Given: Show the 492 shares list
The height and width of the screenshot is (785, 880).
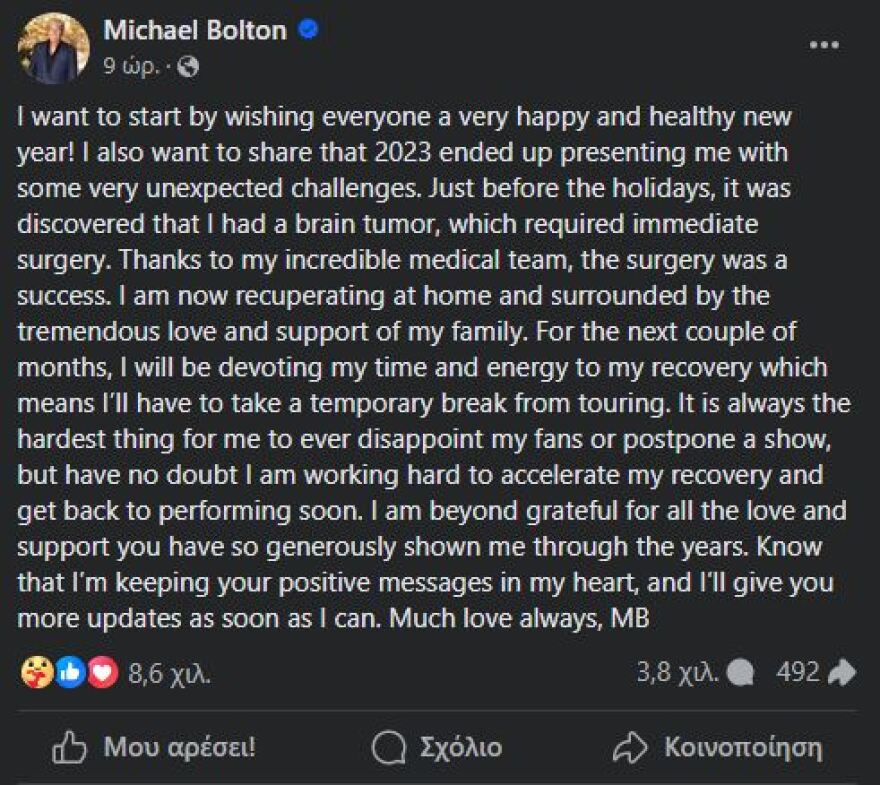Looking at the screenshot, I should point(797,672).
